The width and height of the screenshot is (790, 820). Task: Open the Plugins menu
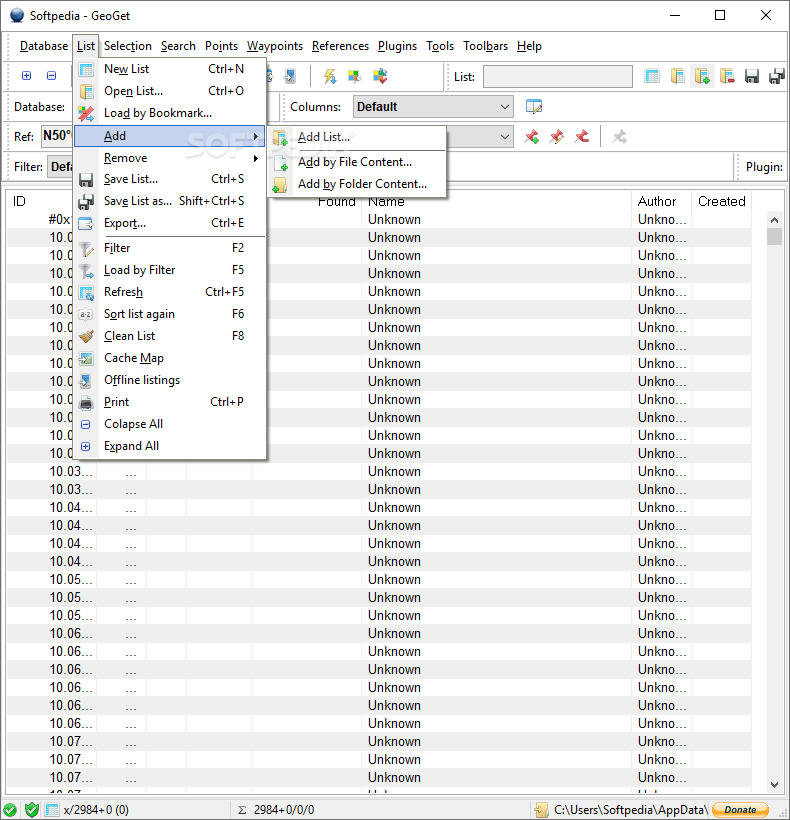point(397,46)
